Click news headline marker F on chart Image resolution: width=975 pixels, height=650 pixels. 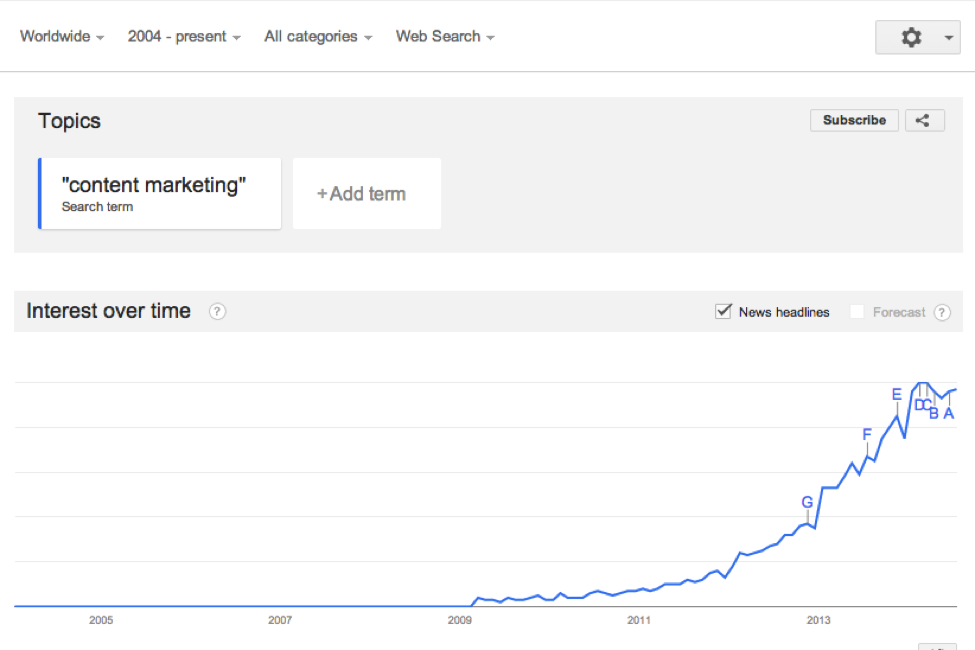click(867, 434)
